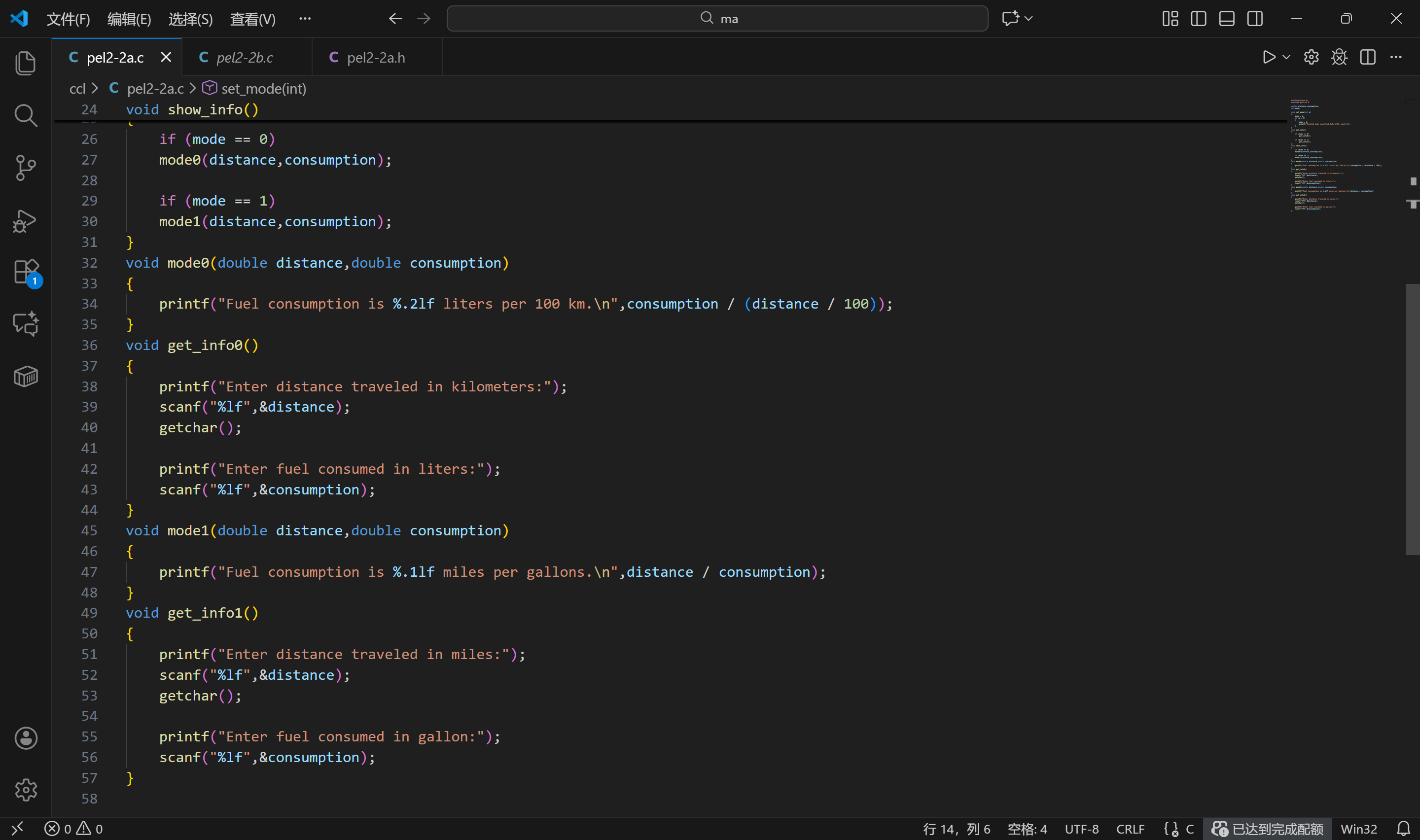Click the Debug bug icon in editor toolbar
Viewport: 1420px width, 840px height.
pyautogui.click(x=1339, y=57)
